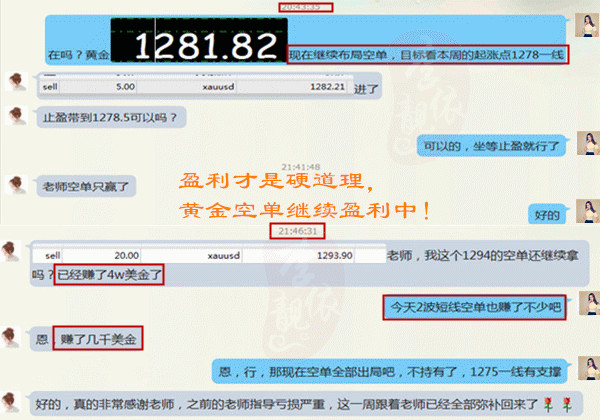Open the sell 5.00 xauusd 1282.21 order image
The width and height of the screenshot is (600, 420).
click(195, 85)
